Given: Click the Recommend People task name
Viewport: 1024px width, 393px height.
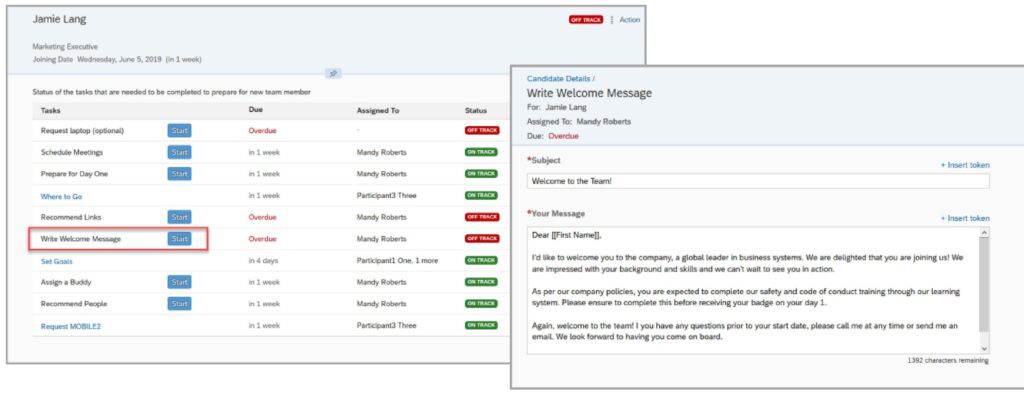Looking at the screenshot, I should click(x=74, y=304).
